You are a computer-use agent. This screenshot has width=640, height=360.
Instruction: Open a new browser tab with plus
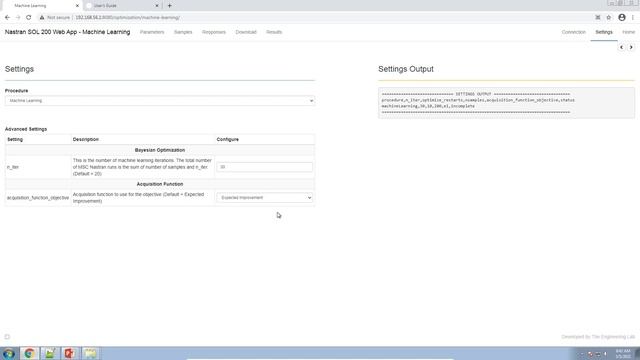point(169,6)
